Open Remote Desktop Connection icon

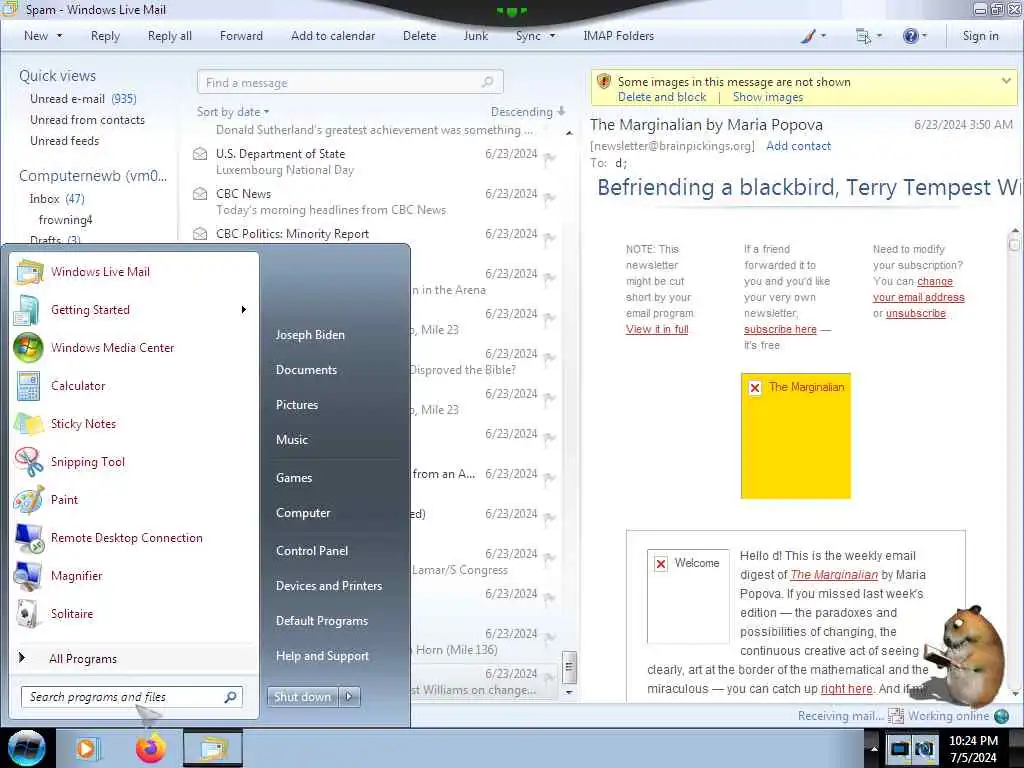tap(29, 537)
